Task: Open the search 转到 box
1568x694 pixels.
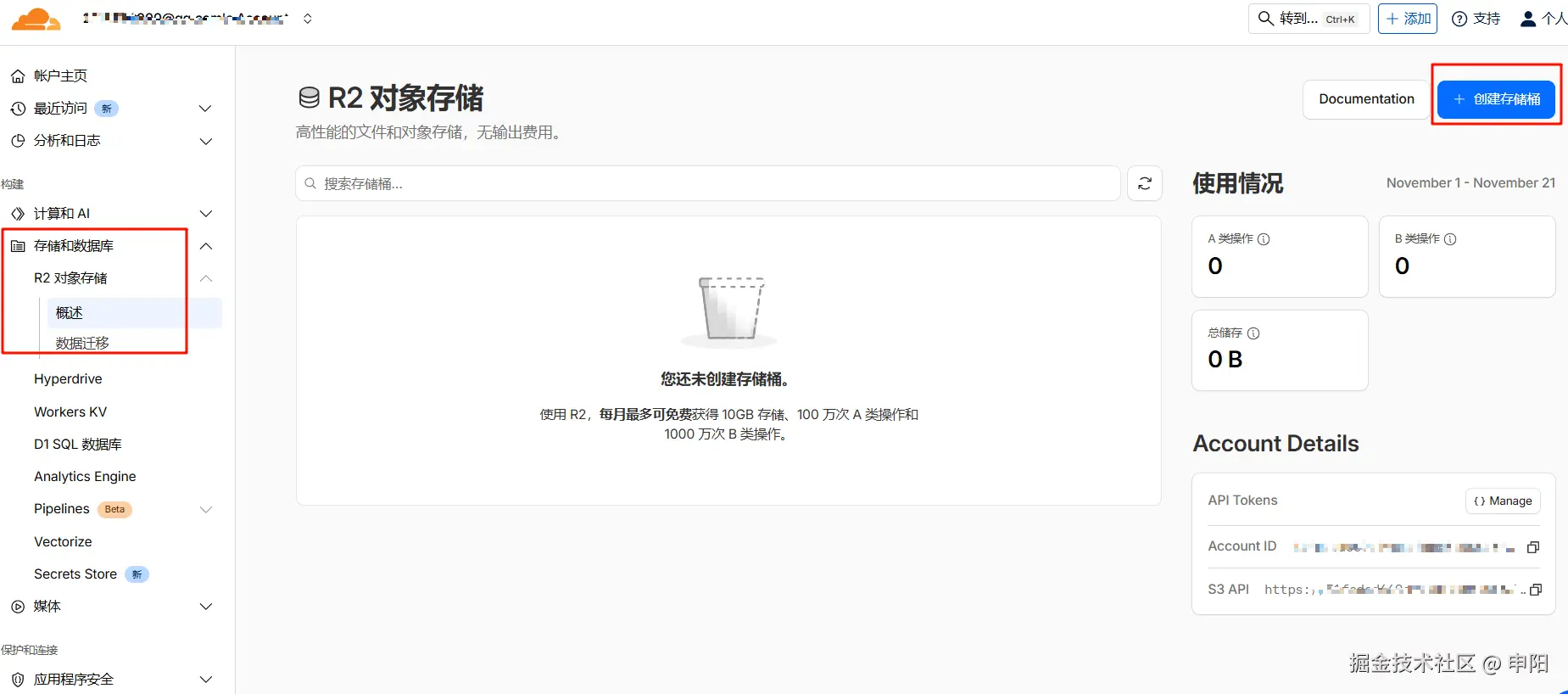Action: click(1309, 19)
